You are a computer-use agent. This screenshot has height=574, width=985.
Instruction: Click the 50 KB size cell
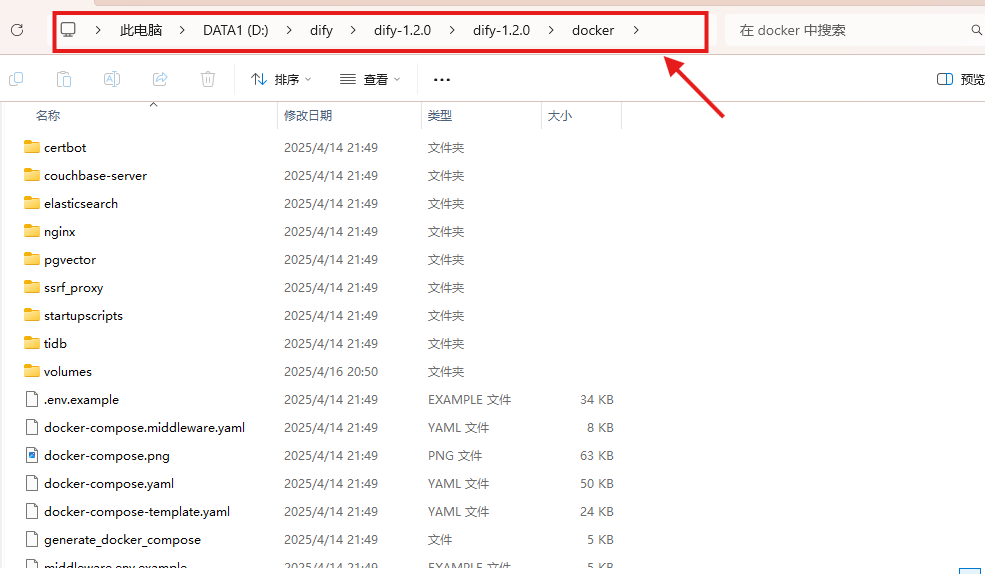[597, 484]
